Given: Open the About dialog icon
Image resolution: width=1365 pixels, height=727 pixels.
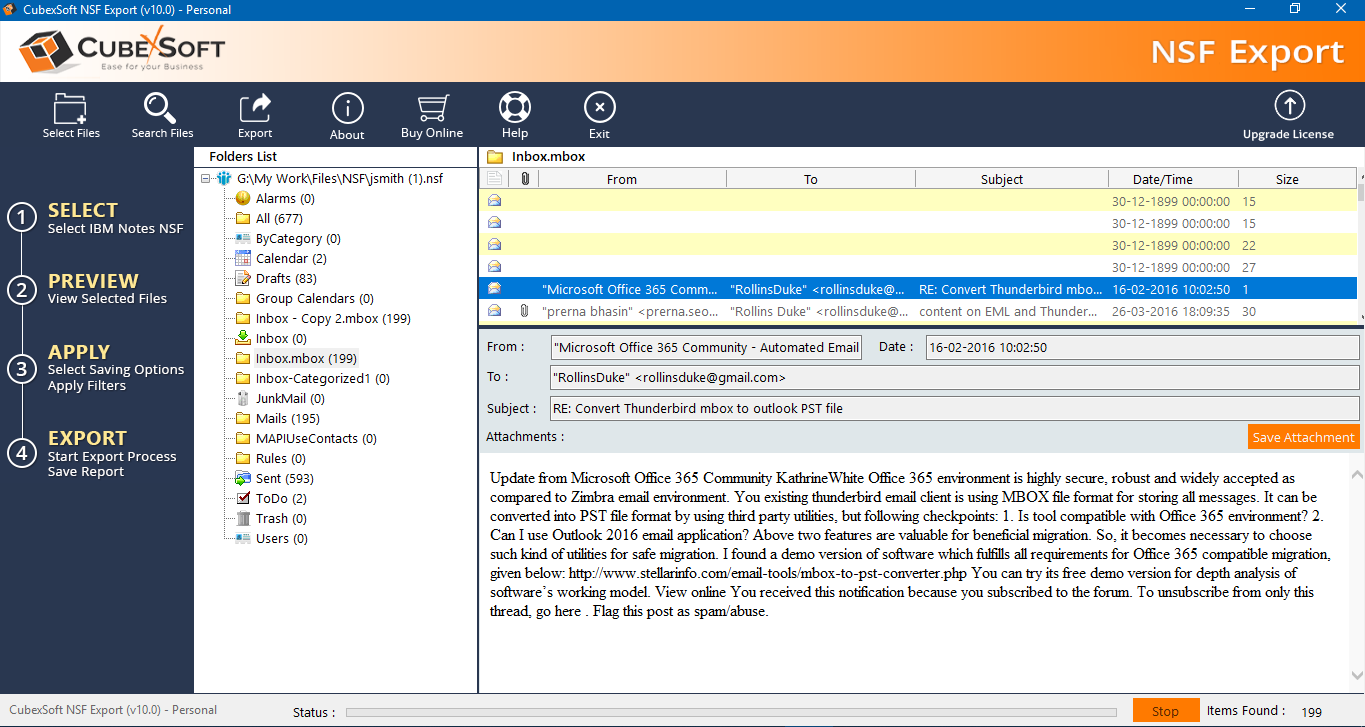Looking at the screenshot, I should tap(347, 108).
